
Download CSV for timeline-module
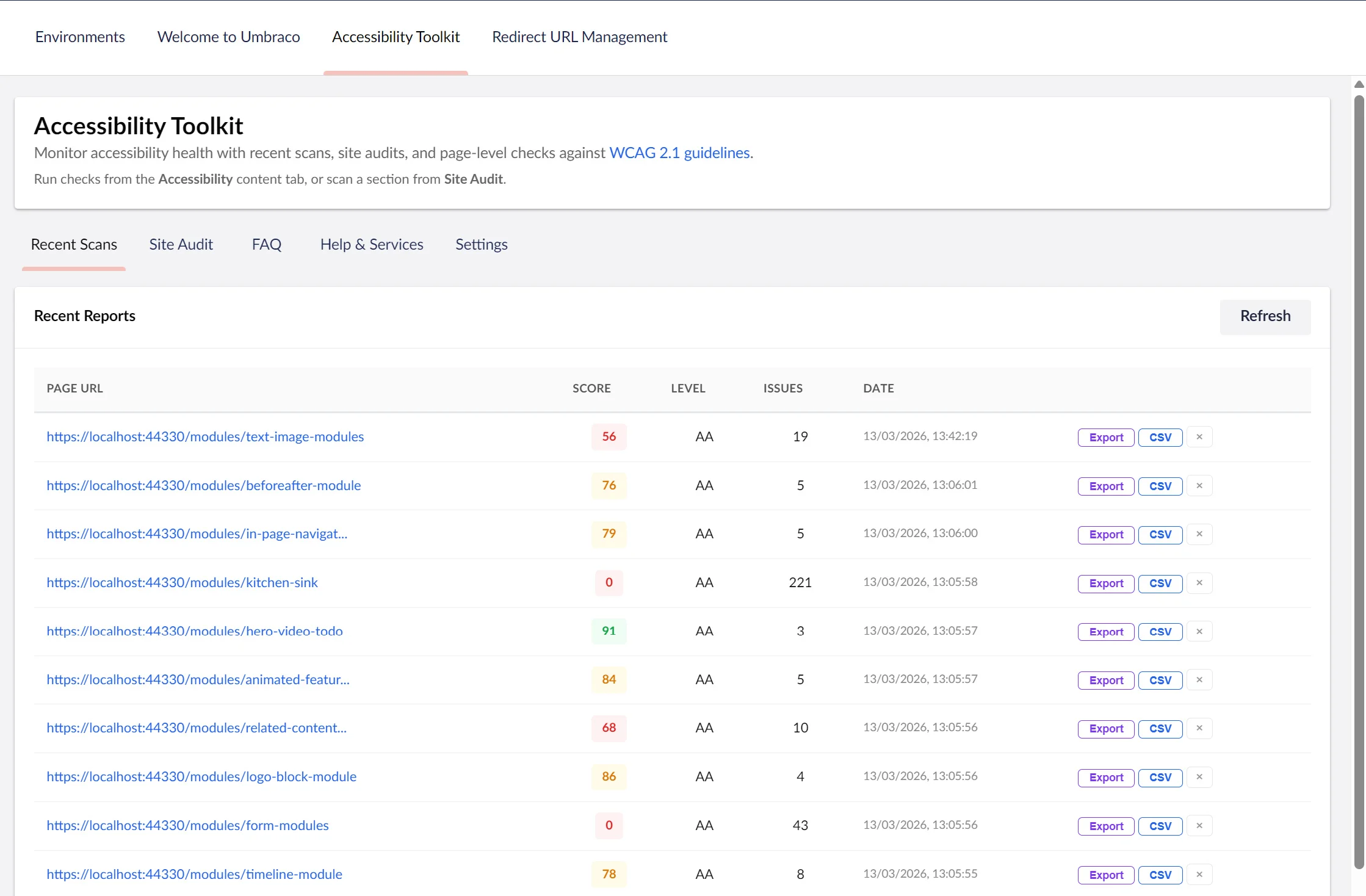1160,875
